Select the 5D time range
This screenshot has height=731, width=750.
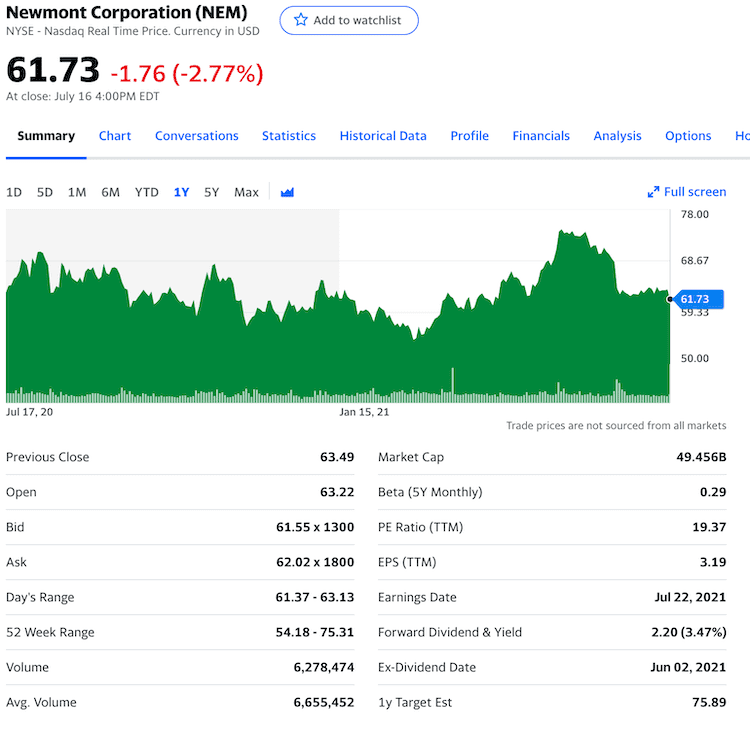tap(44, 192)
